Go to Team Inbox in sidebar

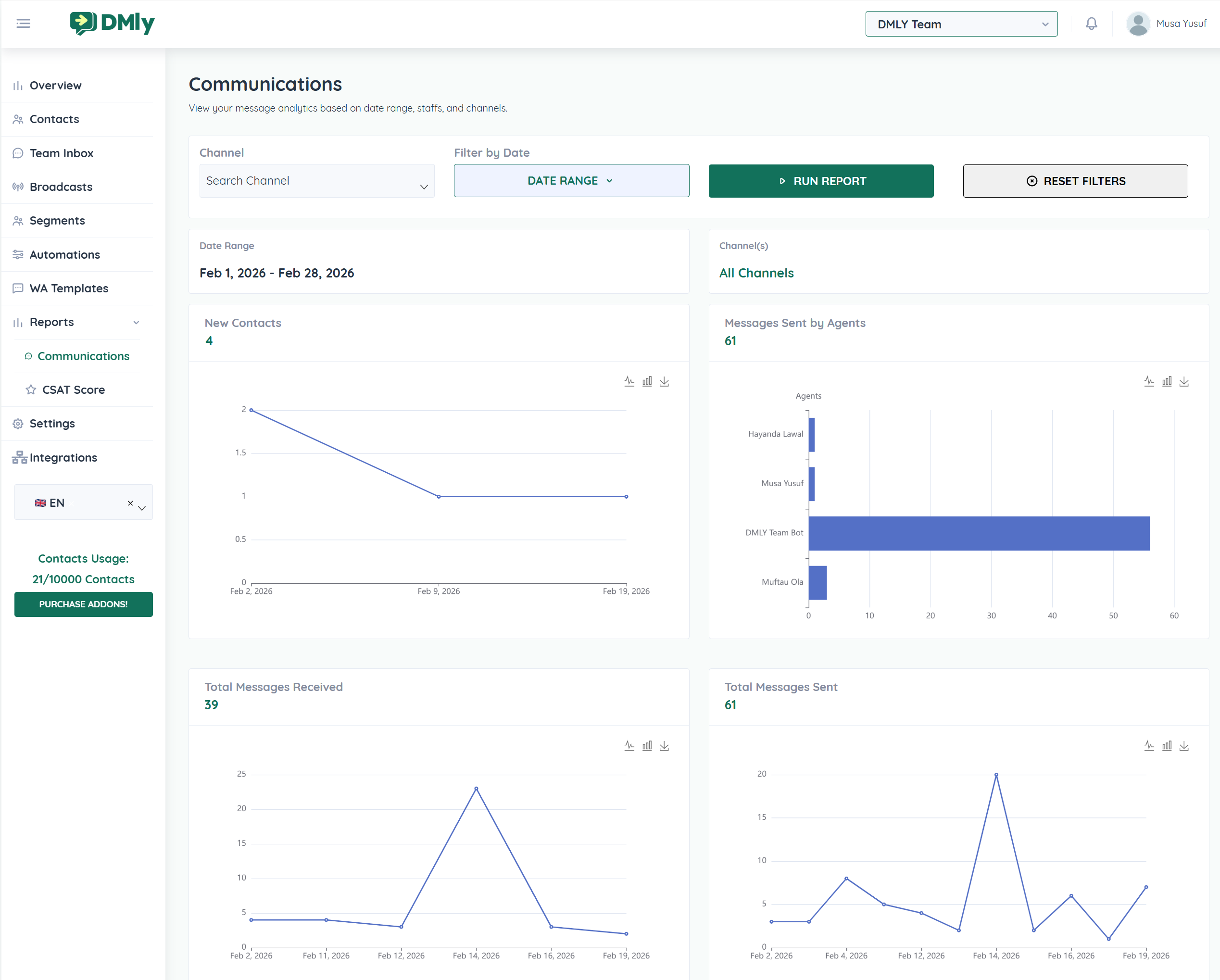point(61,153)
